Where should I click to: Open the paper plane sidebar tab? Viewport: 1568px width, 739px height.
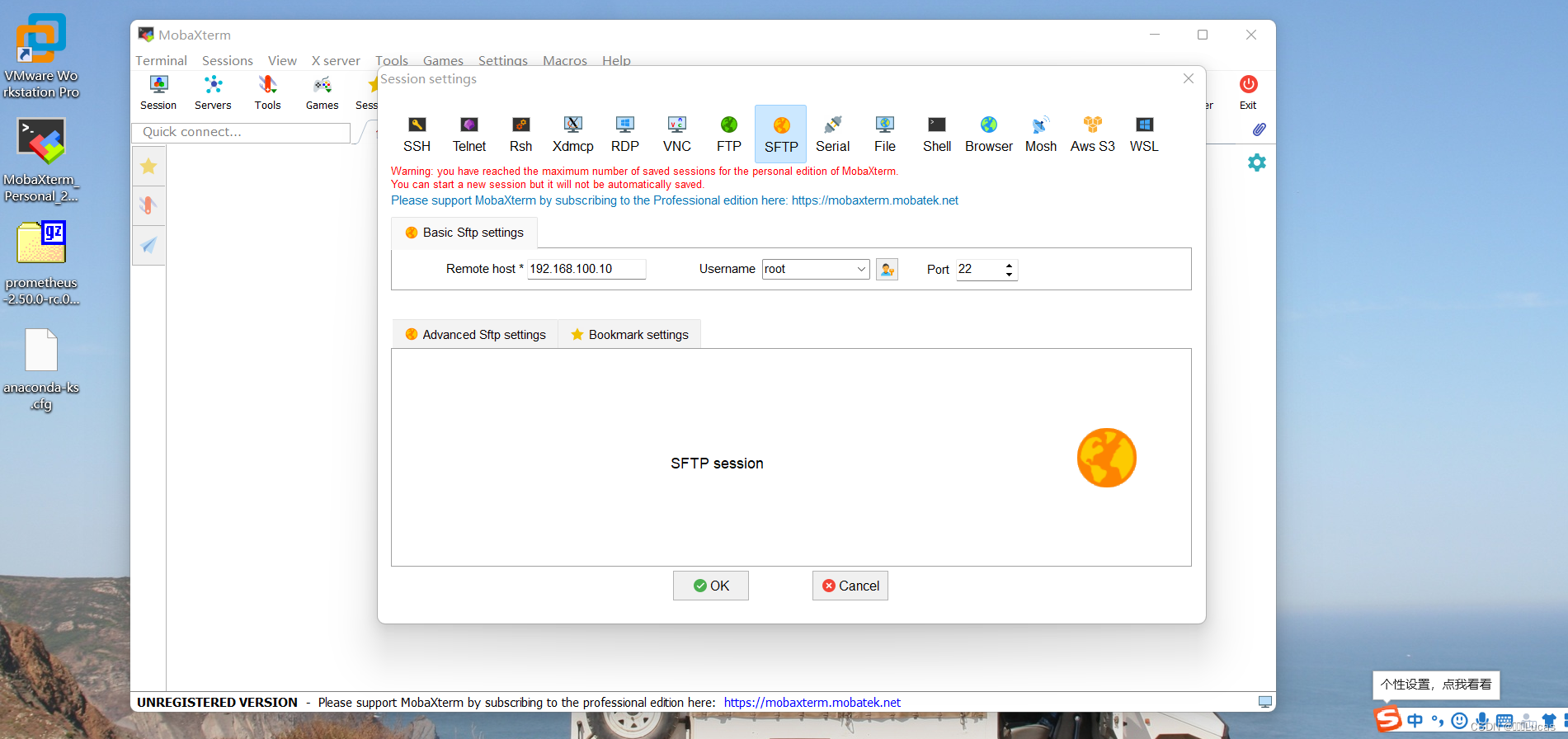[x=148, y=245]
